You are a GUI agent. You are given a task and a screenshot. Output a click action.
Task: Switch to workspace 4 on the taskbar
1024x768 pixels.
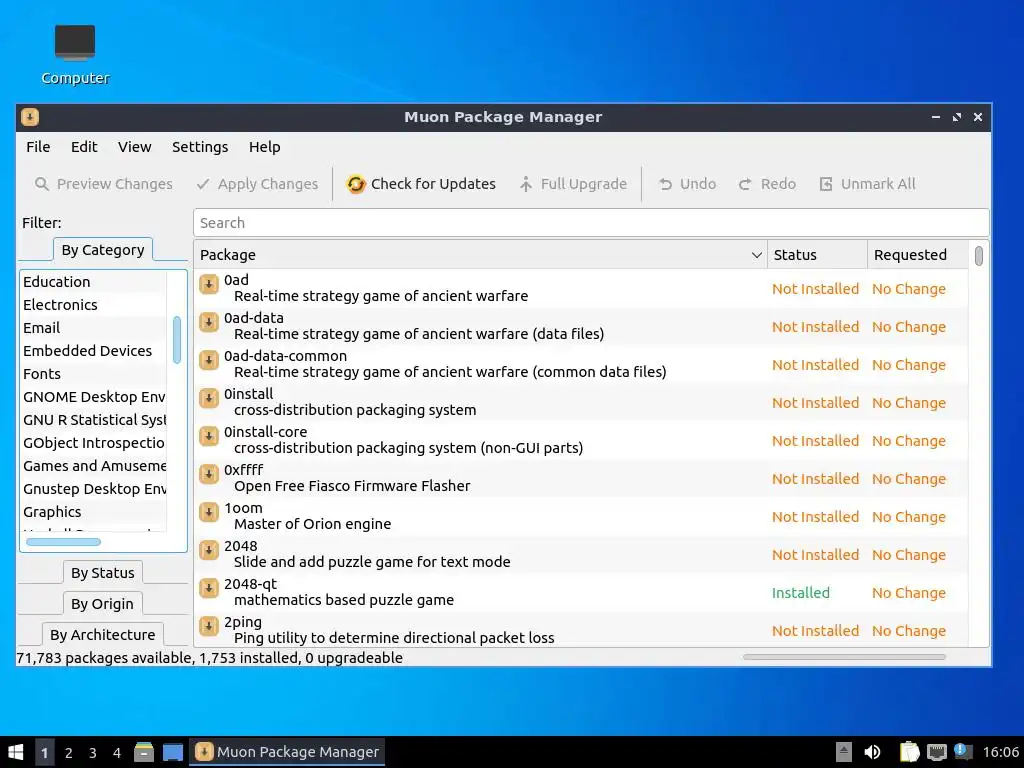117,753
